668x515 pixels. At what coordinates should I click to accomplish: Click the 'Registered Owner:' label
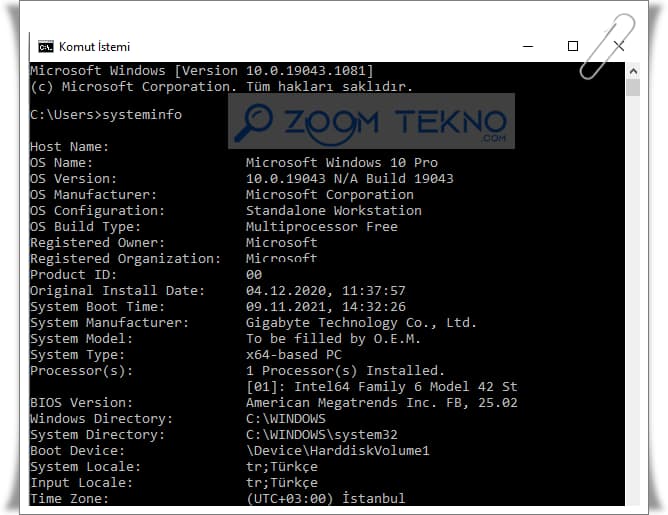click(97, 243)
